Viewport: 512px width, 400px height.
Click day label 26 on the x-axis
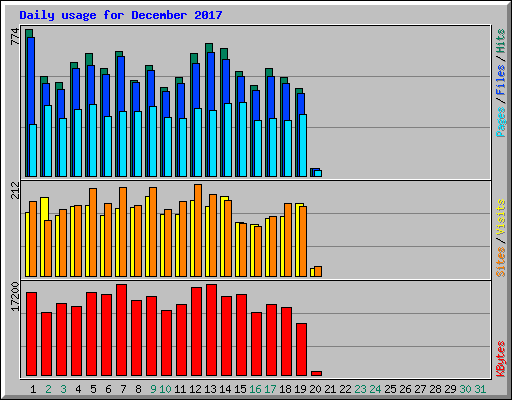pos(405,389)
